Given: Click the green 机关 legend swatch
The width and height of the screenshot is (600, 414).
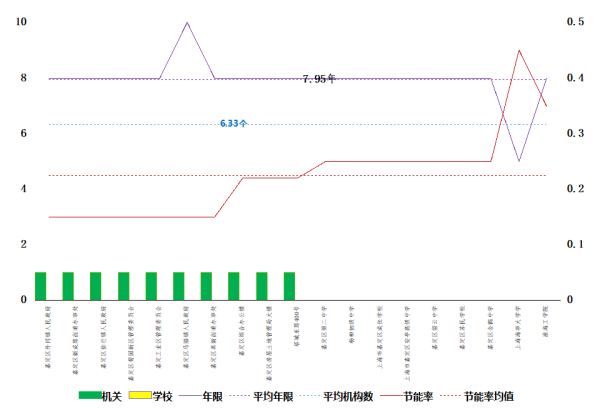Looking at the screenshot, I should (89, 397).
